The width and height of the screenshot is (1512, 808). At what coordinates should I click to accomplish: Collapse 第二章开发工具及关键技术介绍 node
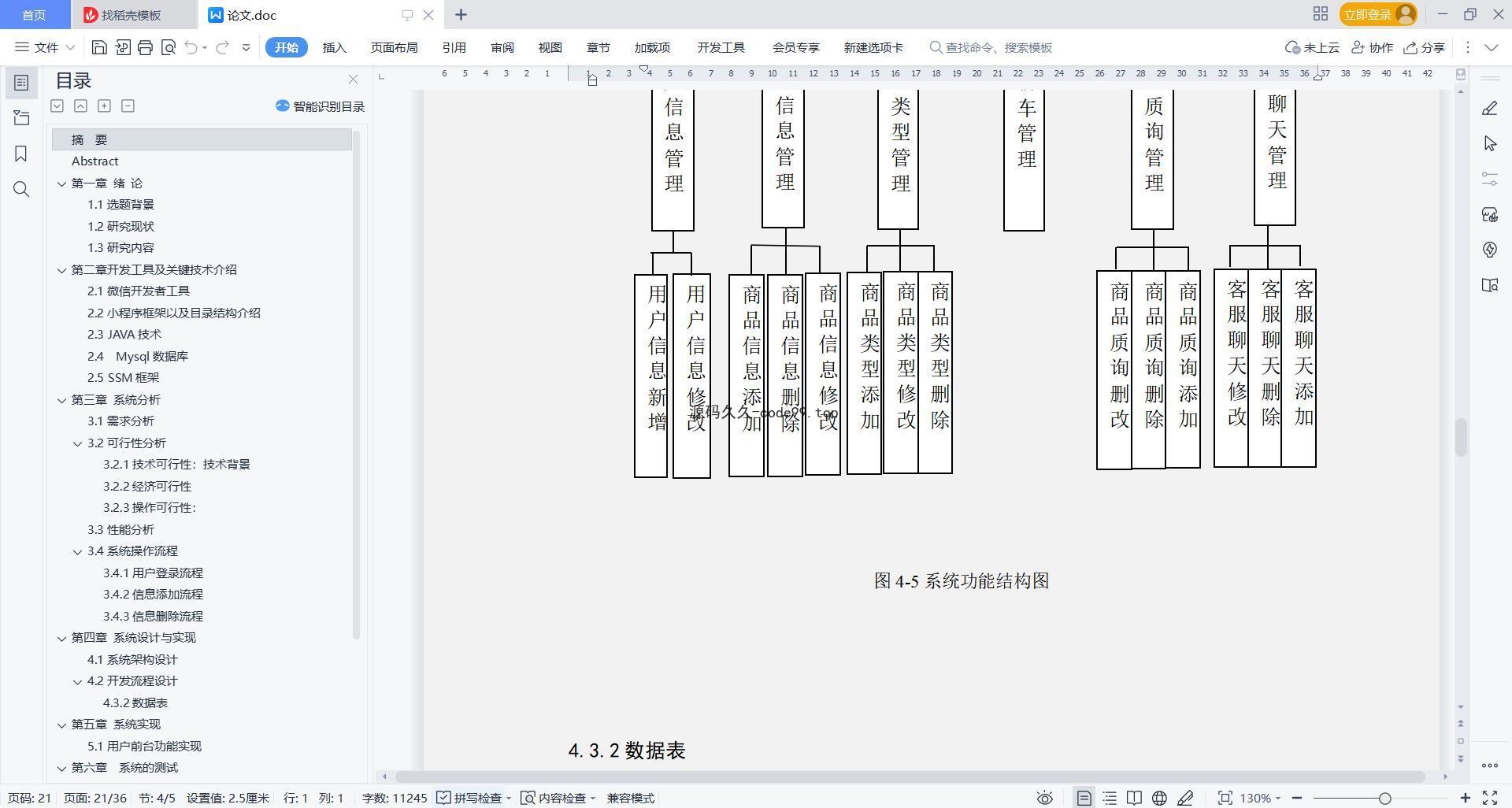point(62,270)
